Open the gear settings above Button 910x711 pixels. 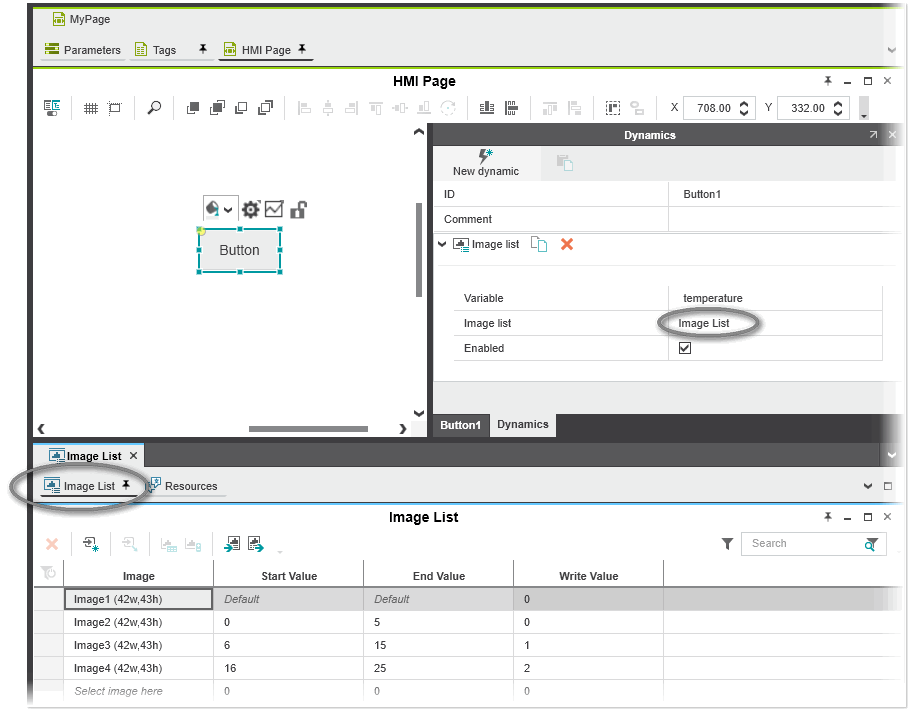[251, 209]
